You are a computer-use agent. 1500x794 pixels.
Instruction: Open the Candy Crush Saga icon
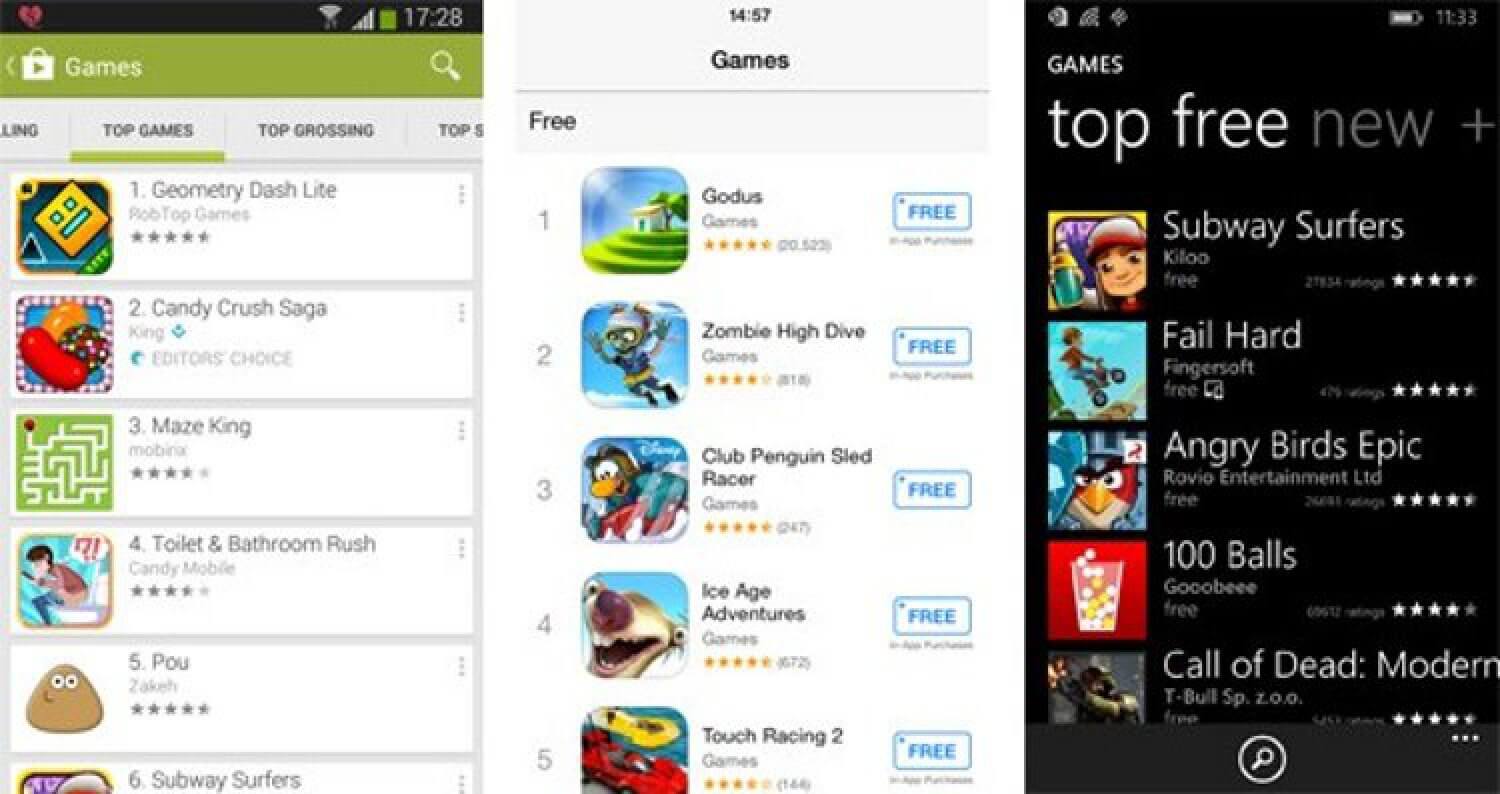64,344
